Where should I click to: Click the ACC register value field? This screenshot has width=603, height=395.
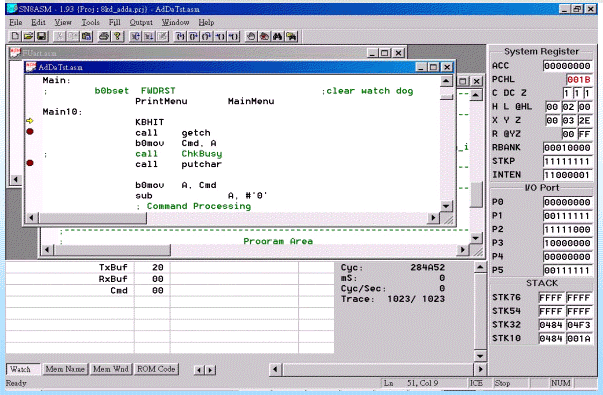(567, 66)
